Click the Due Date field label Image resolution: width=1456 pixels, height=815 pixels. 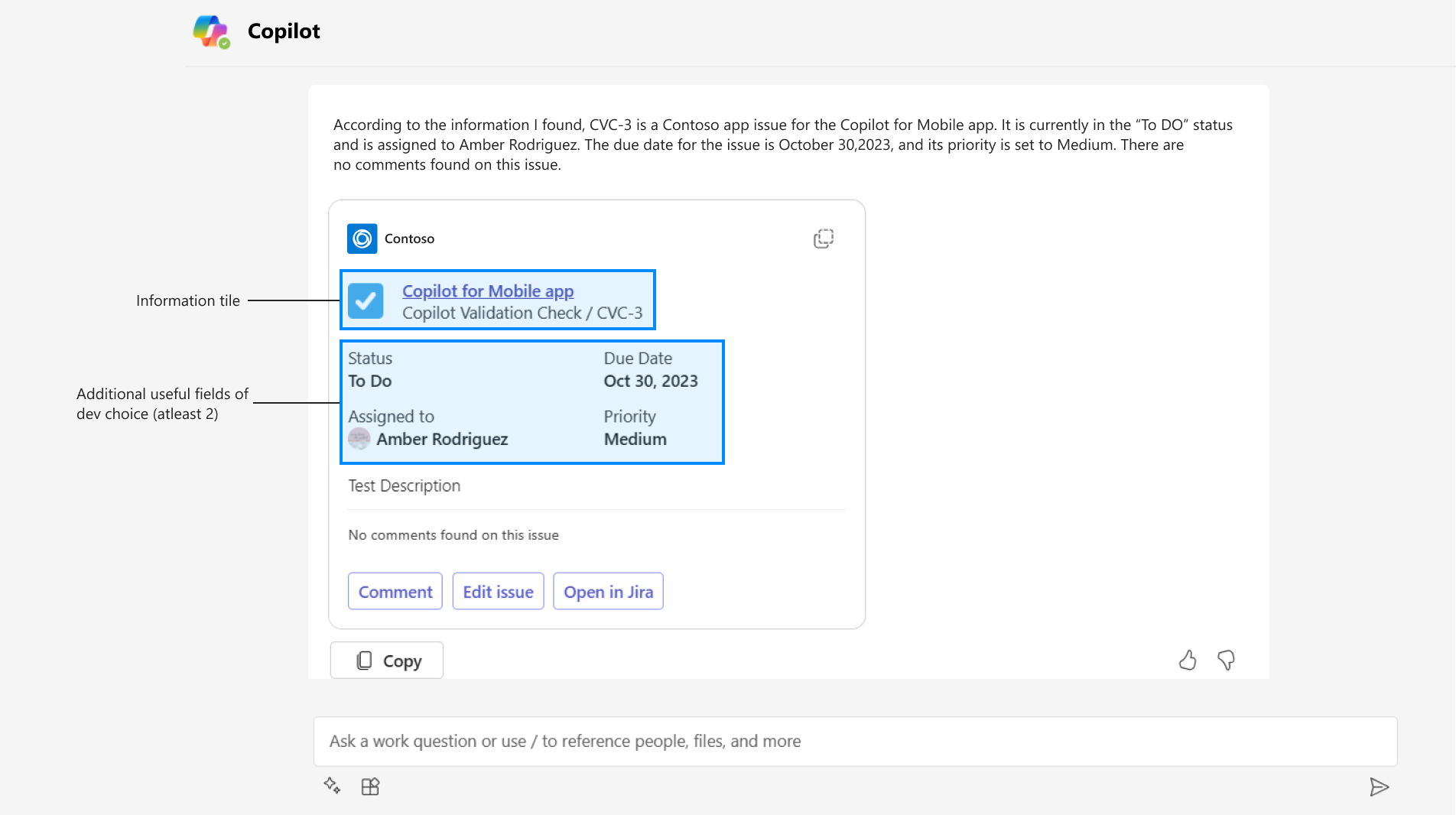[638, 359]
